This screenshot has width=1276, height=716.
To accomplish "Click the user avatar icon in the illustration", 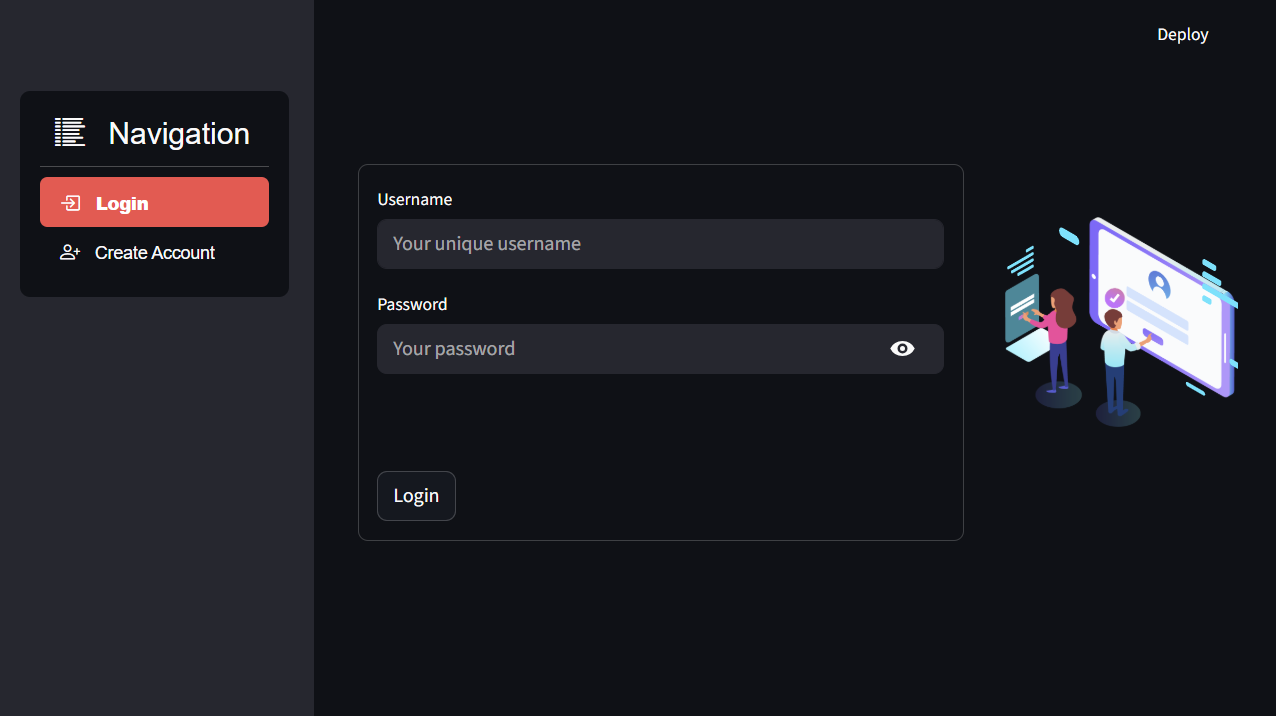I will pyautogui.click(x=1159, y=283).
